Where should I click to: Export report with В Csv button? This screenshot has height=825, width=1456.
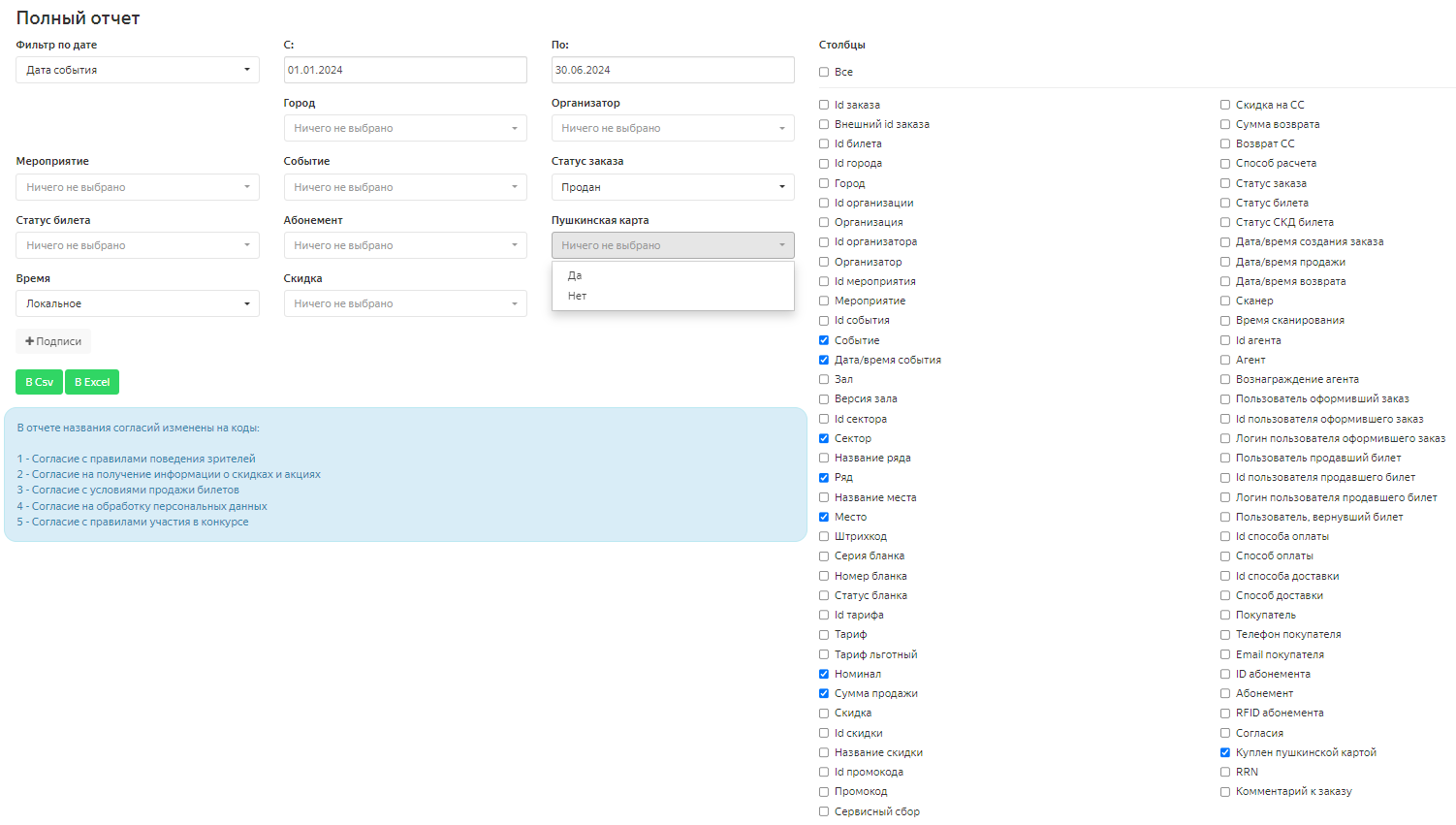pyautogui.click(x=40, y=382)
